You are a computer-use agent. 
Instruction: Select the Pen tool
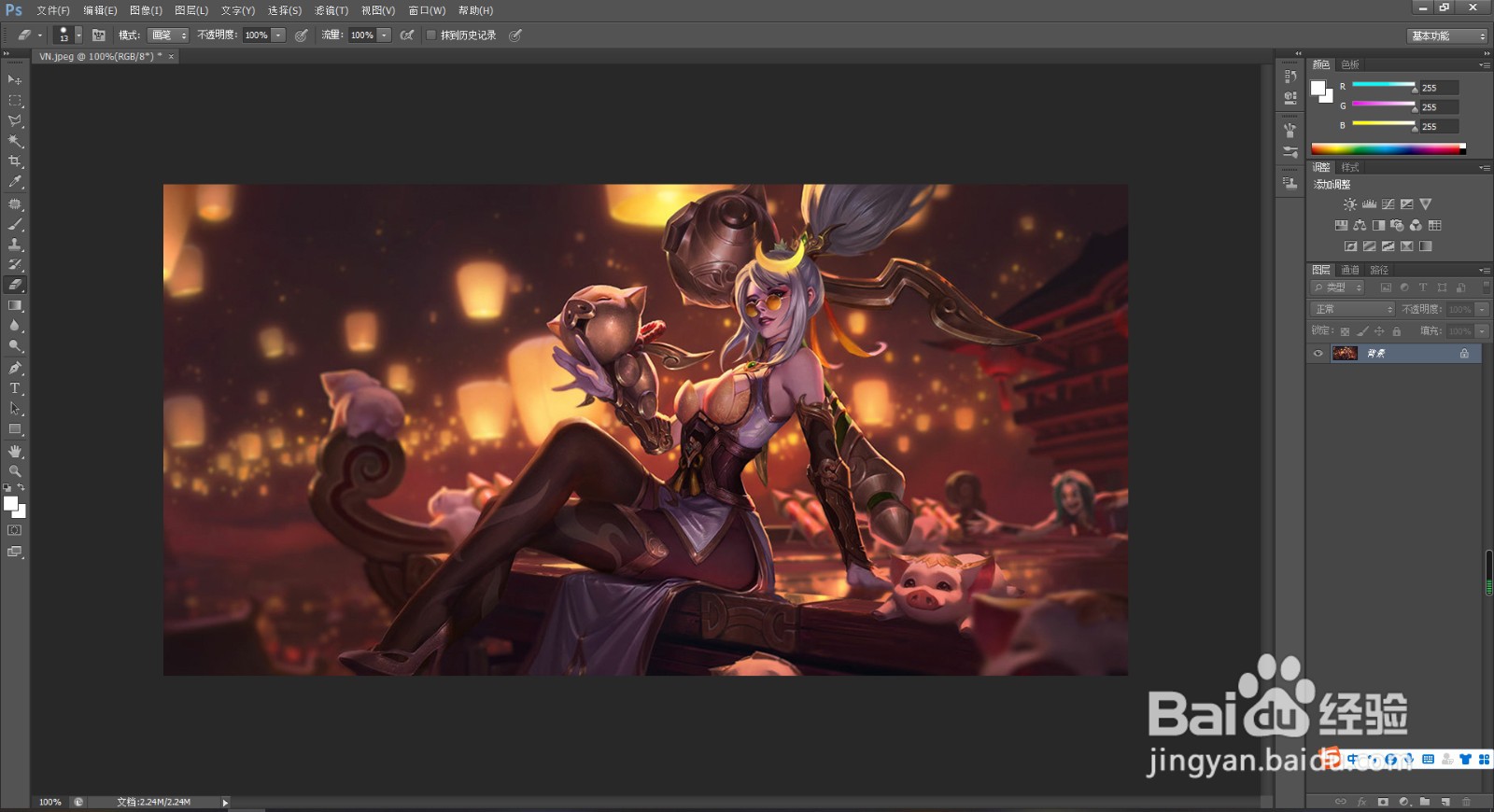[15, 368]
